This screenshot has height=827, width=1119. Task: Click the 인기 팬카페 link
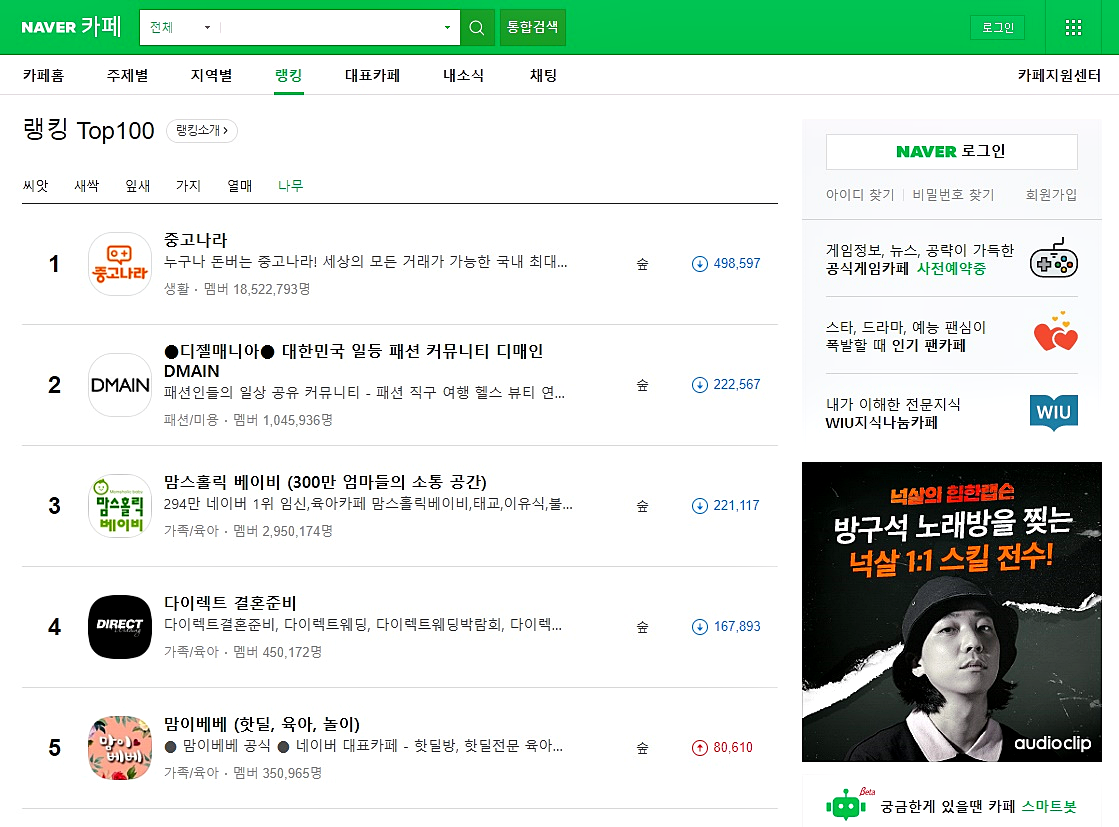coord(928,345)
